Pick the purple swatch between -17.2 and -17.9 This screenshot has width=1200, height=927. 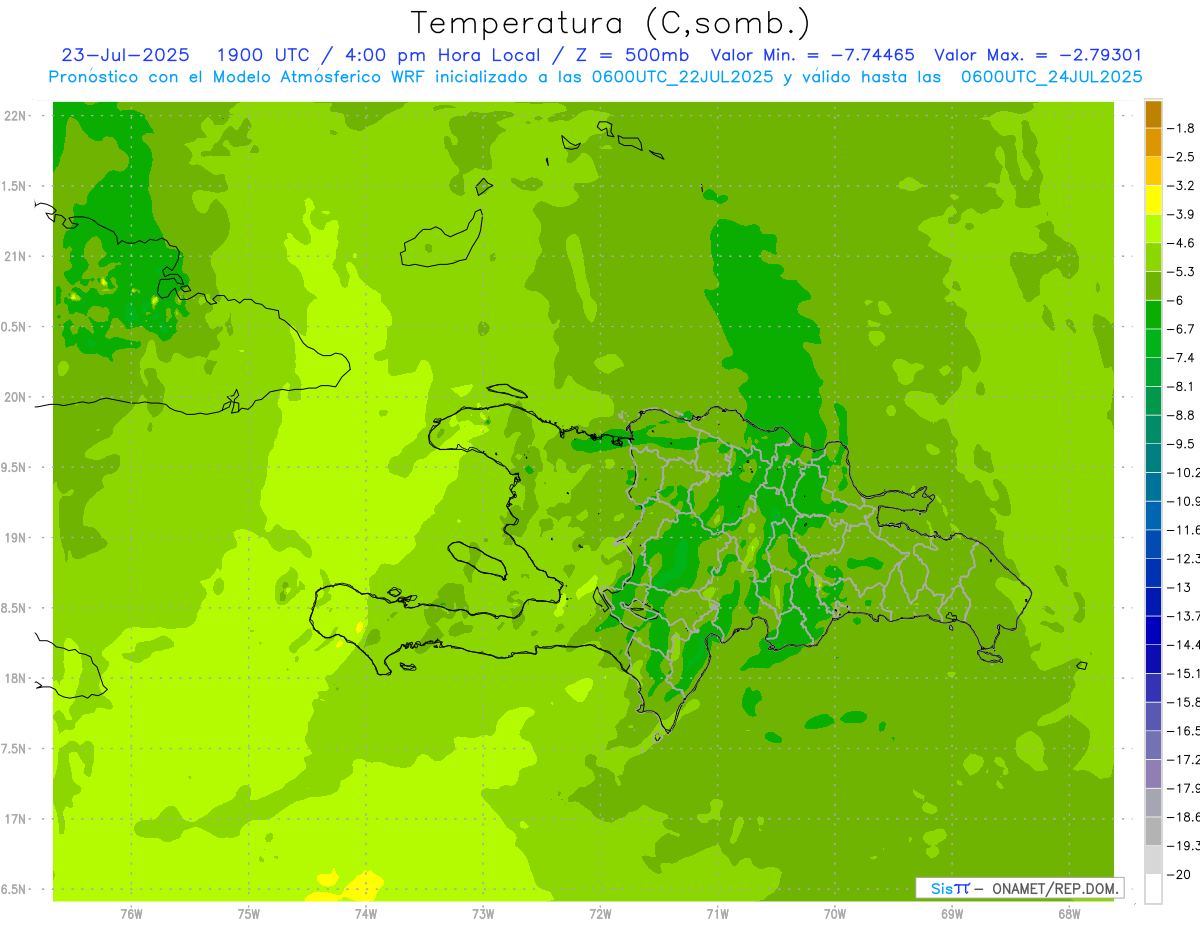(1153, 774)
